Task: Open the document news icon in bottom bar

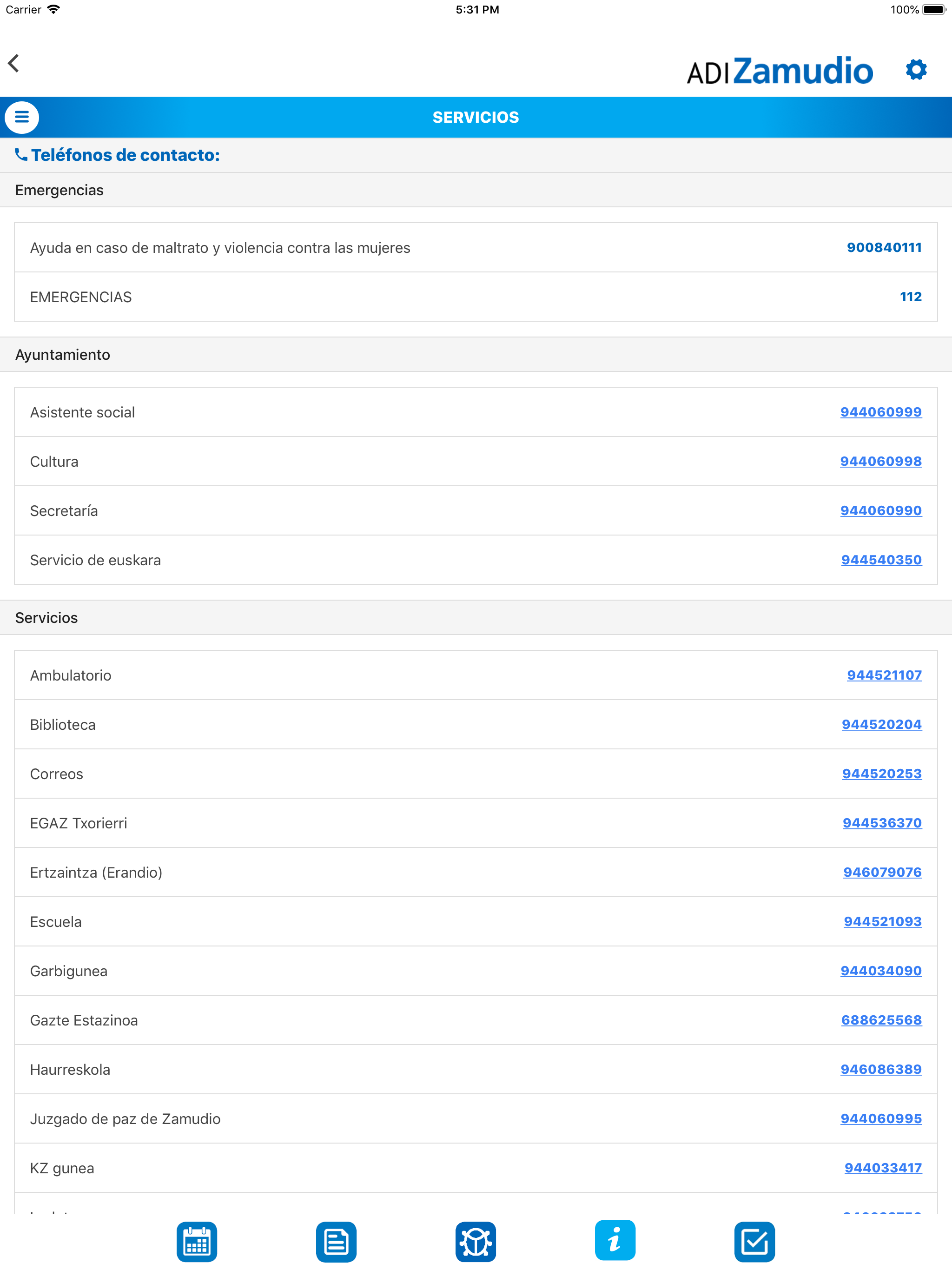Action: (337, 1241)
